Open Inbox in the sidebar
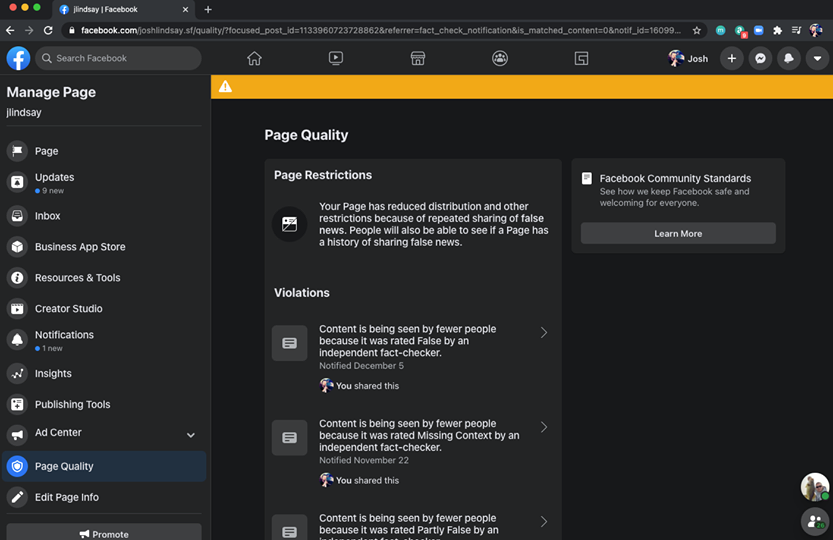833x540 pixels. 104,216
